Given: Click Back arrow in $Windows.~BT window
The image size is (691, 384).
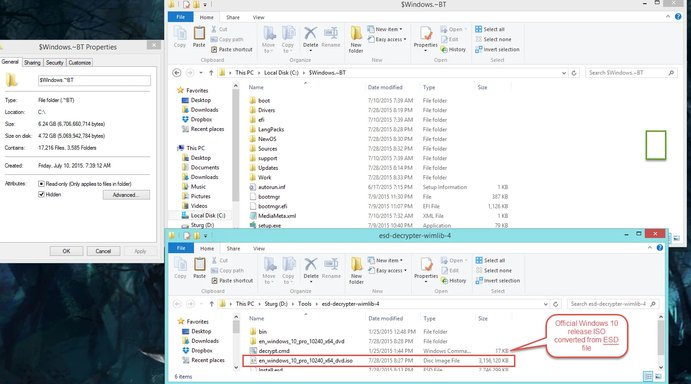Looking at the screenshot, I should [177, 73].
